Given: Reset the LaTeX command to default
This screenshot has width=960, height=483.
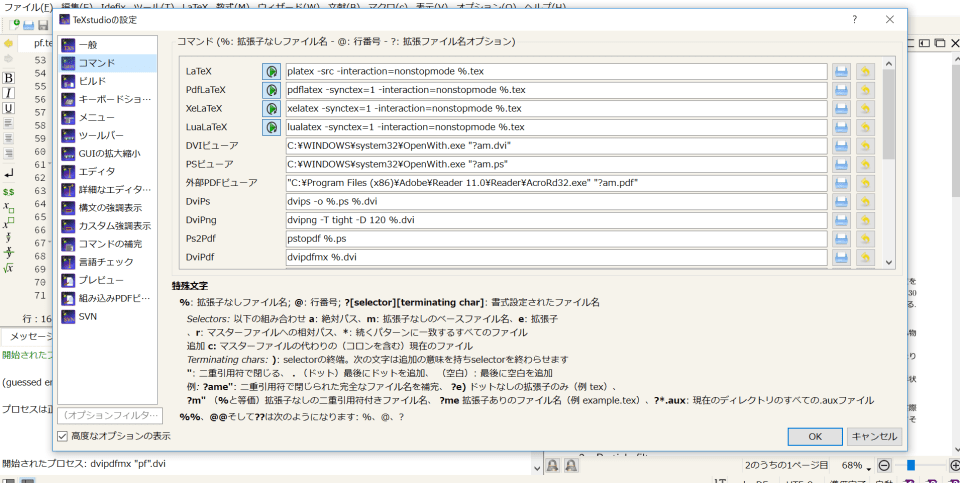Looking at the screenshot, I should click(x=865, y=71).
